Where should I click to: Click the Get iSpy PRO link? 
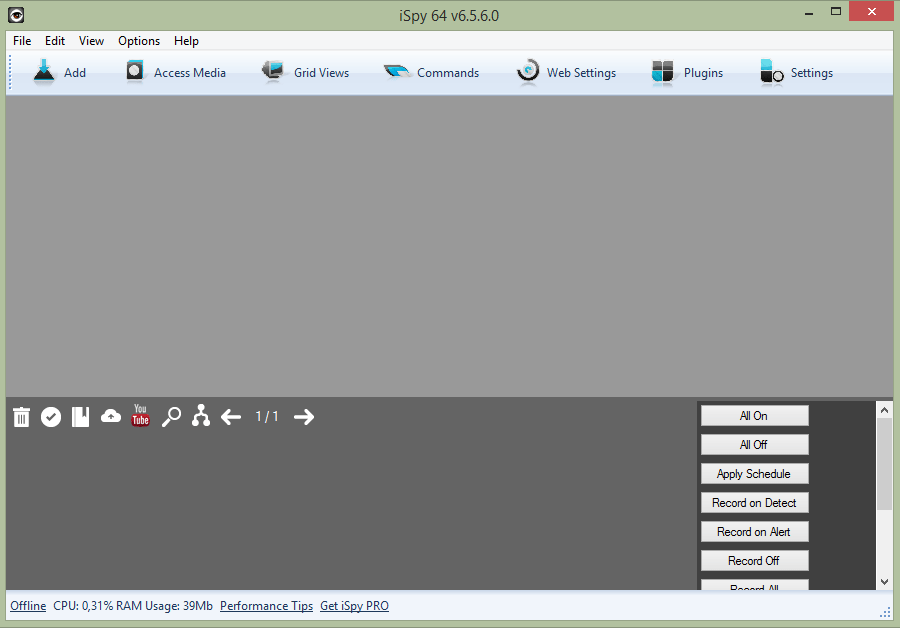pos(354,606)
